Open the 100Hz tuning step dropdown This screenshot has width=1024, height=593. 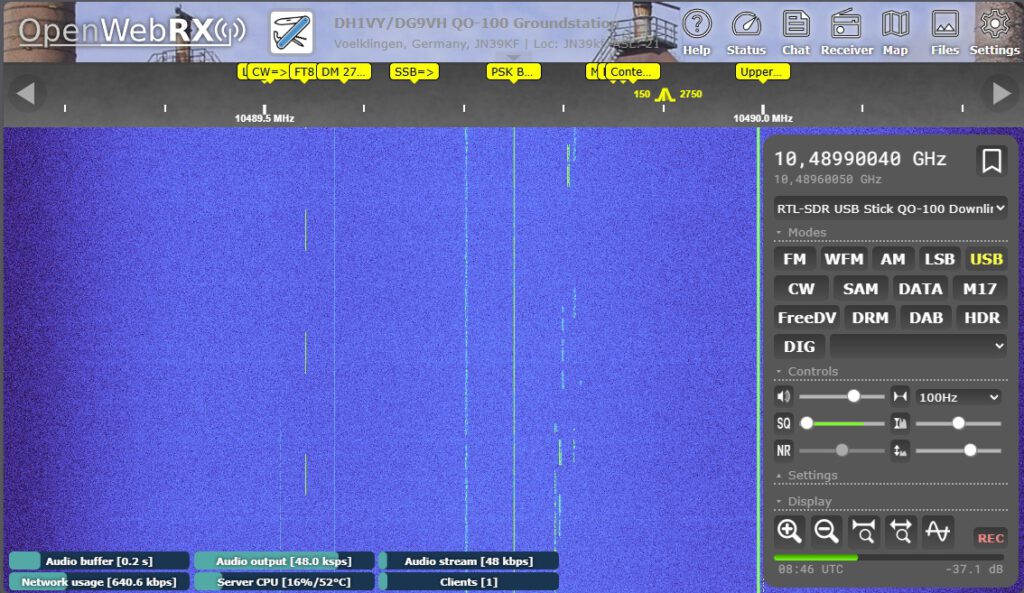pos(958,397)
